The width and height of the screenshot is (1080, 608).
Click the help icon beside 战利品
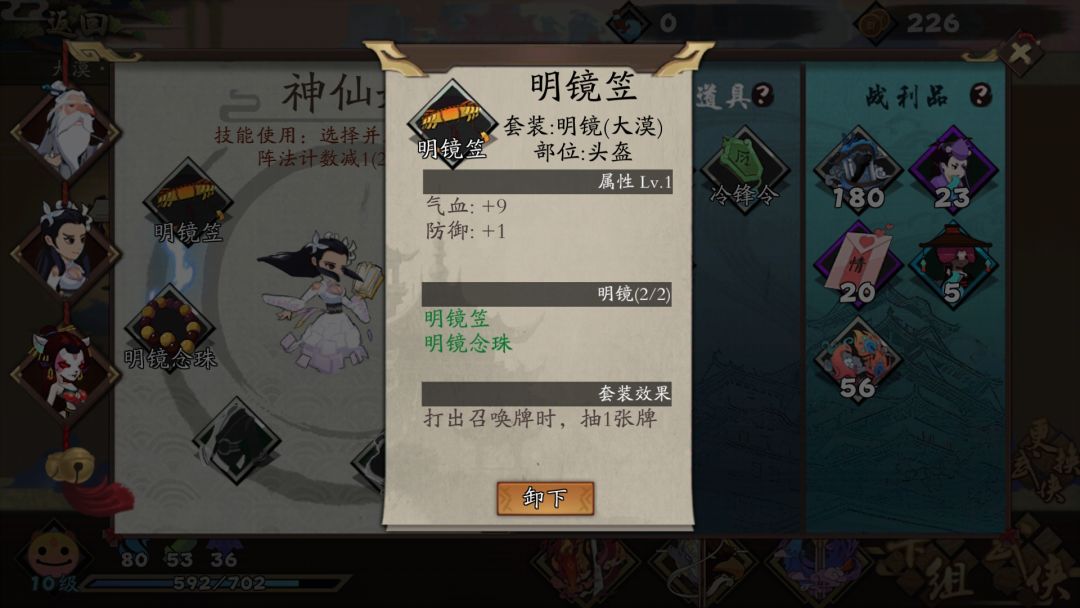point(981,94)
